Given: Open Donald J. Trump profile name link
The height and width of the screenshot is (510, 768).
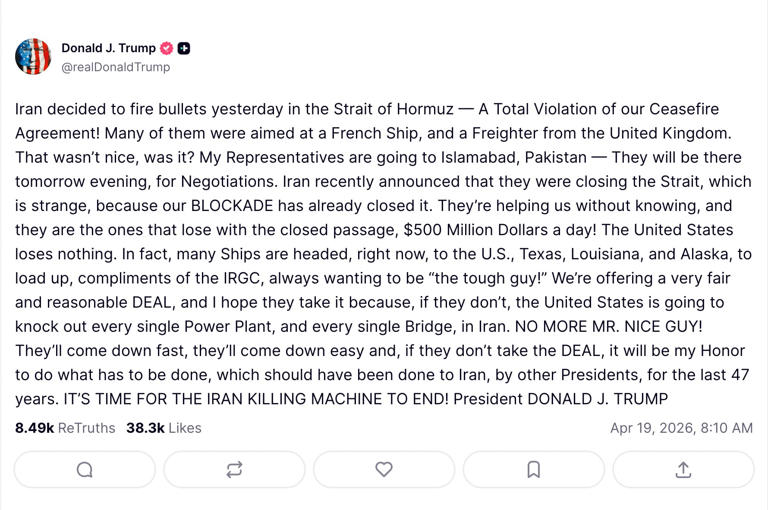Looking at the screenshot, I should coord(108,48).
